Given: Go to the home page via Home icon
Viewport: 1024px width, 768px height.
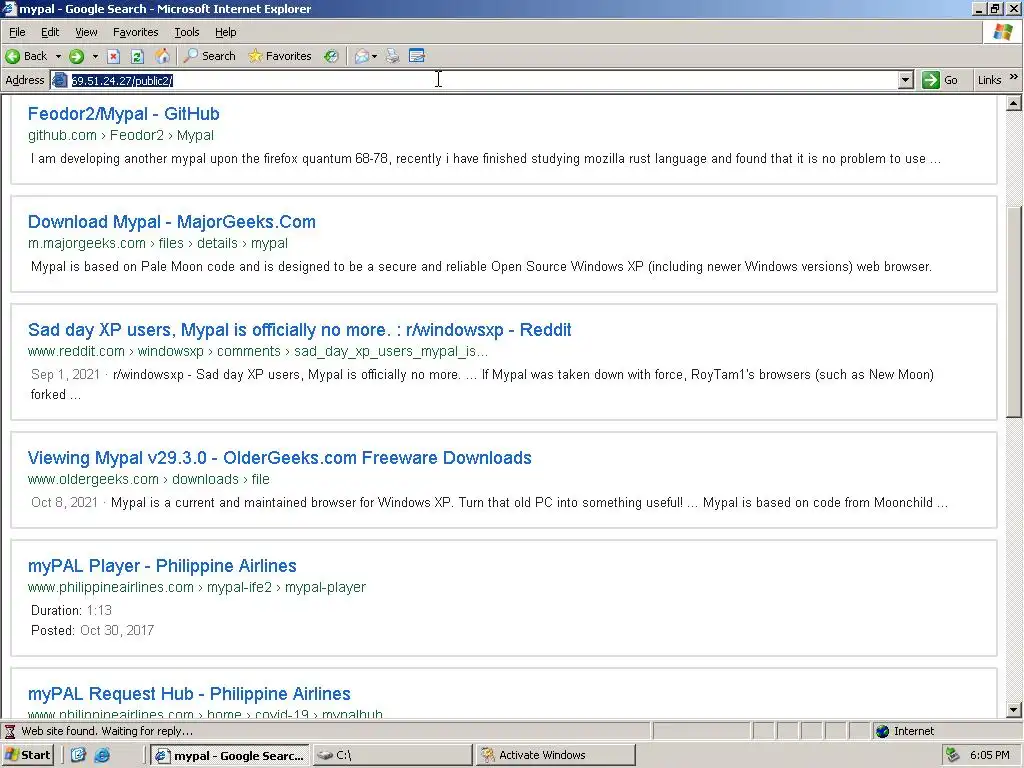Looking at the screenshot, I should tap(162, 56).
